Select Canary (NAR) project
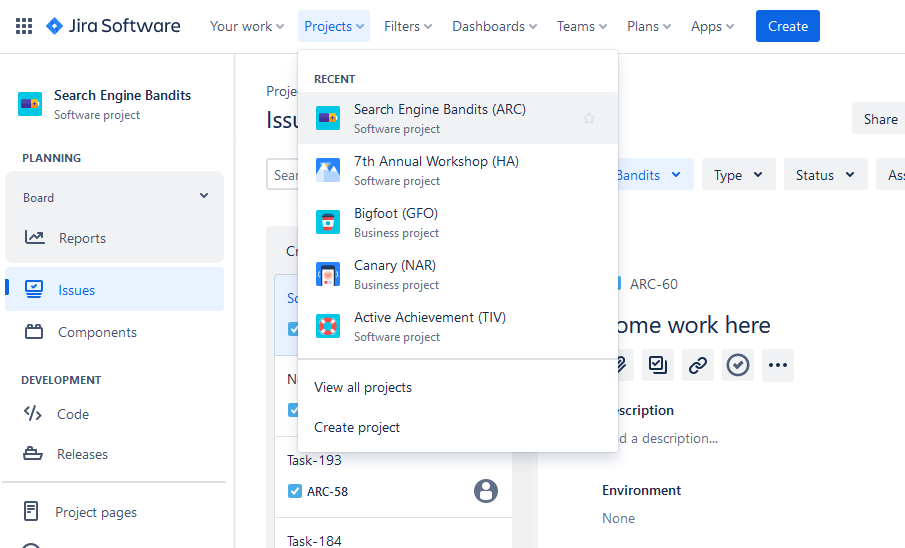The image size is (905, 548). click(x=458, y=274)
